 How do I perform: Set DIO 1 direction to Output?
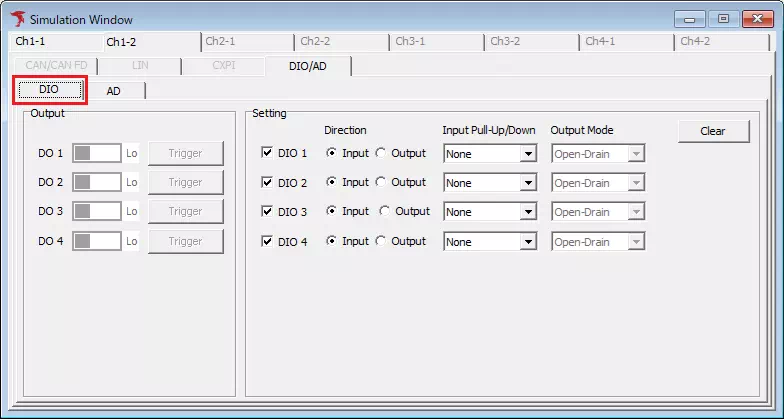point(381,154)
